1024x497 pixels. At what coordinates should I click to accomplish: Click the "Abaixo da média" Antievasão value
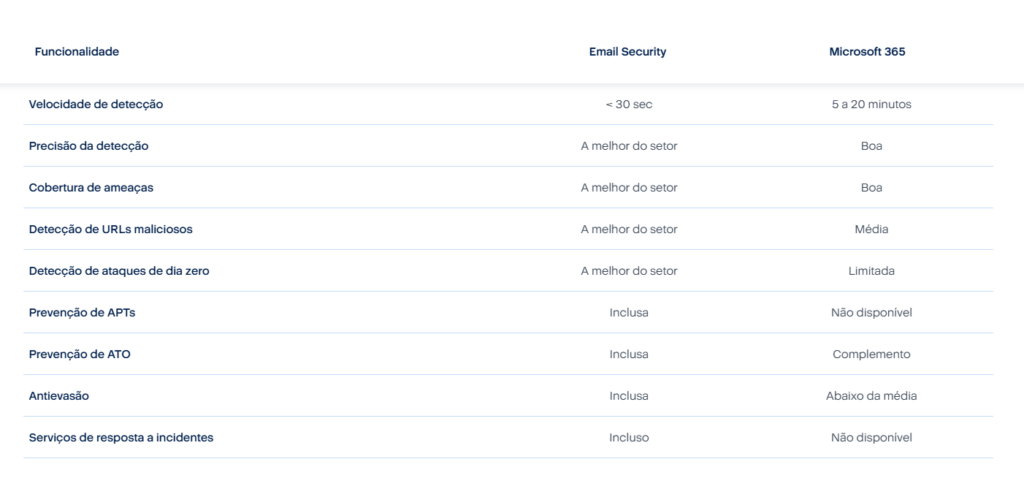(871, 396)
